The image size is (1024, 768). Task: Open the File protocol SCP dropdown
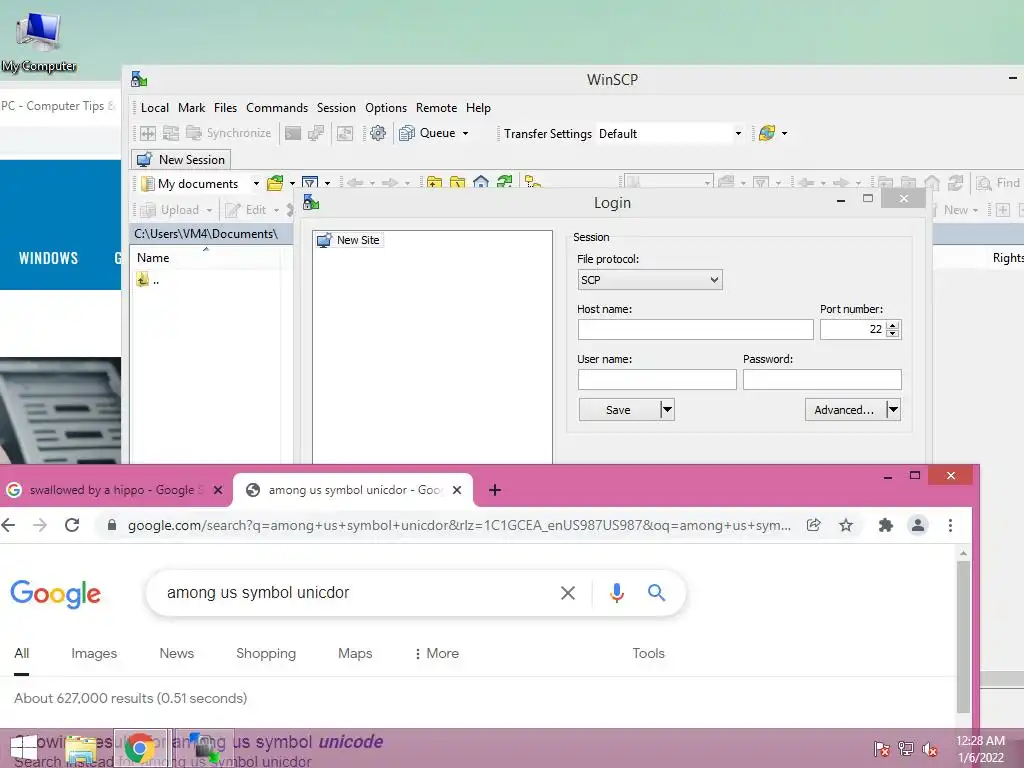coord(650,280)
